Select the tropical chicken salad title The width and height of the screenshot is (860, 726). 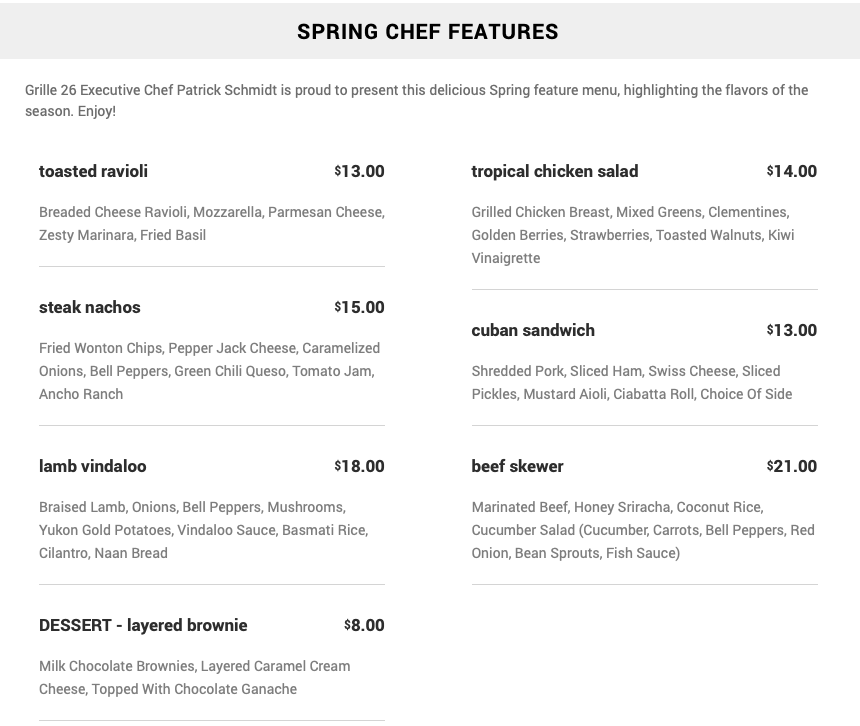pos(554,171)
